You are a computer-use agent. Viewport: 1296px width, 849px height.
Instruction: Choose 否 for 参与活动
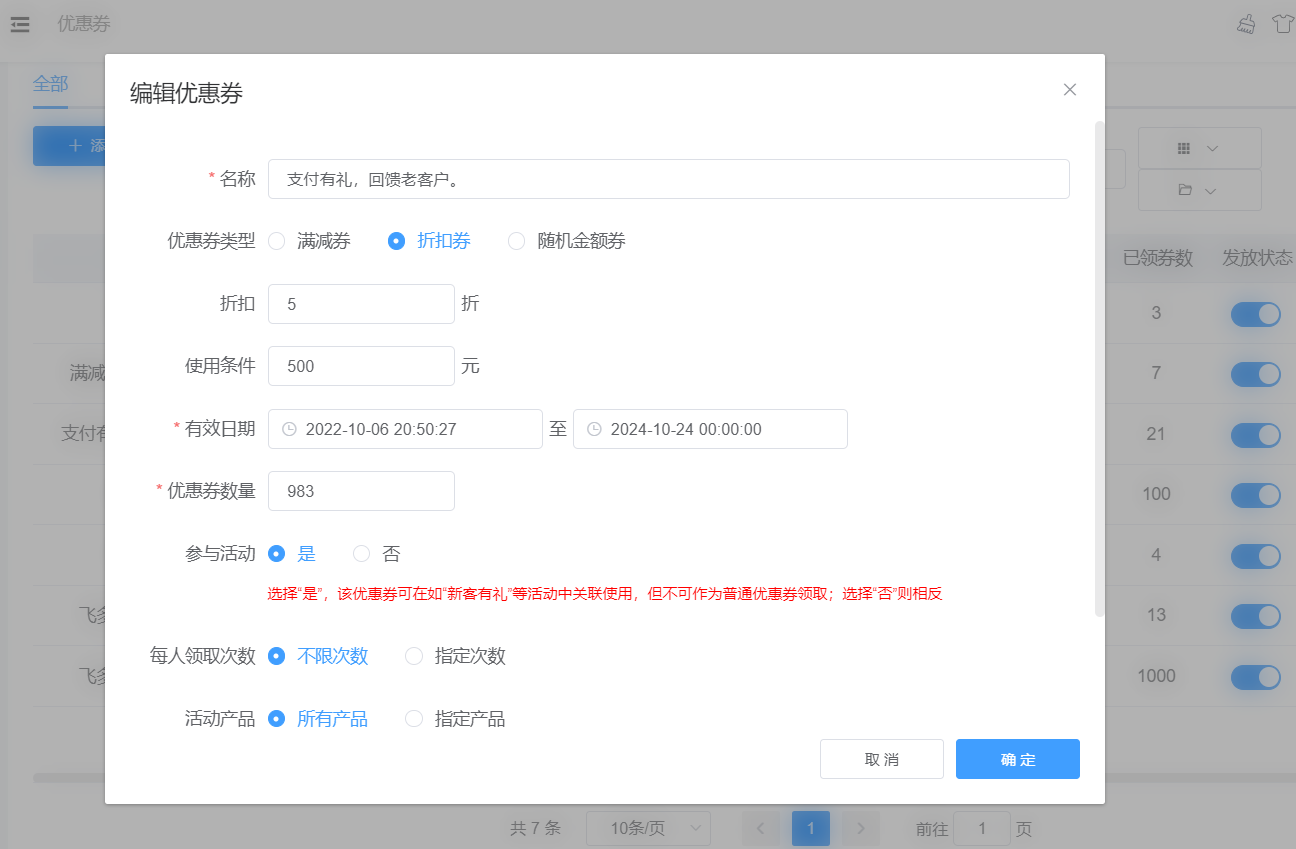point(362,554)
